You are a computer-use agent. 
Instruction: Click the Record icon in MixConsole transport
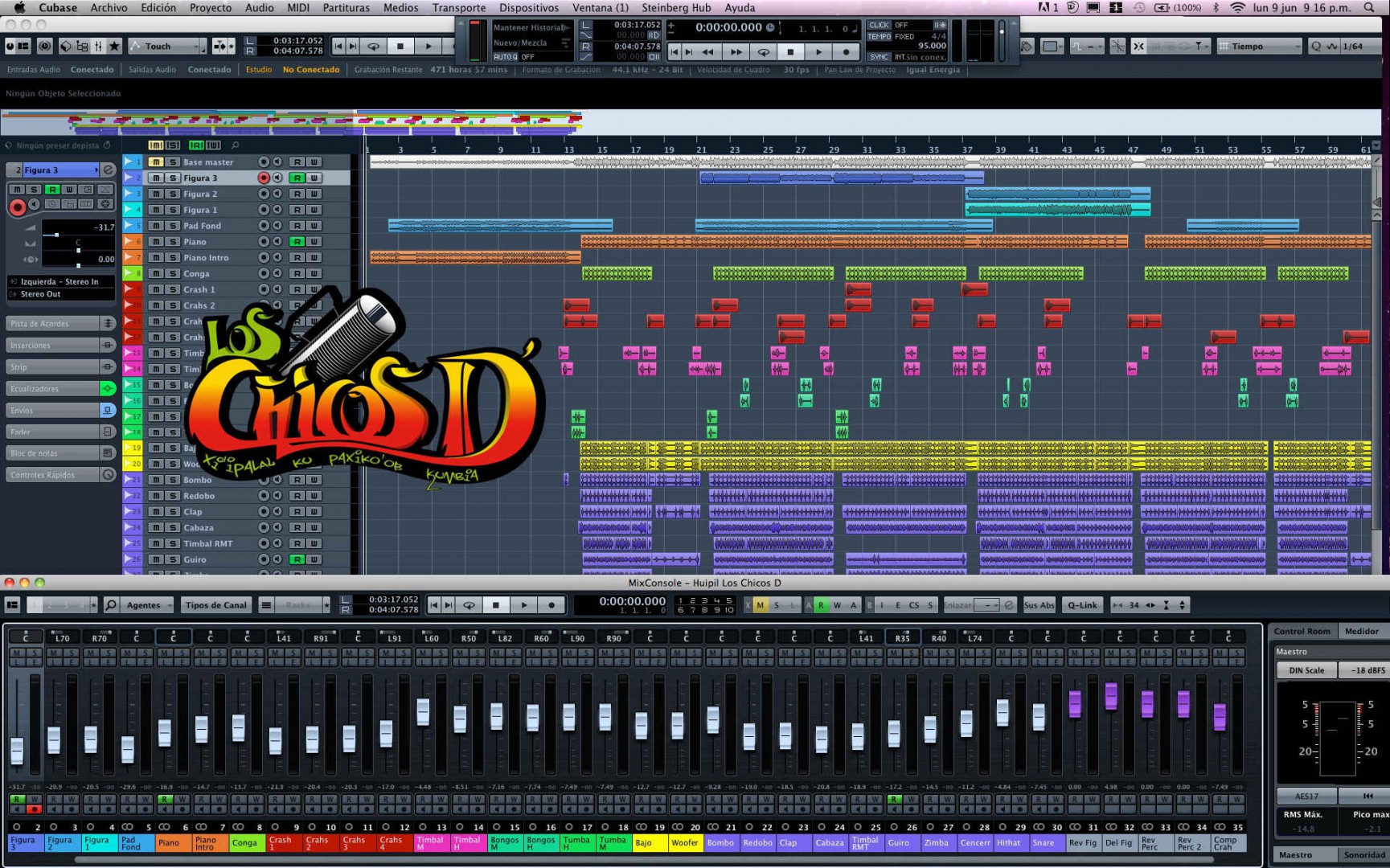pyautogui.click(x=551, y=605)
